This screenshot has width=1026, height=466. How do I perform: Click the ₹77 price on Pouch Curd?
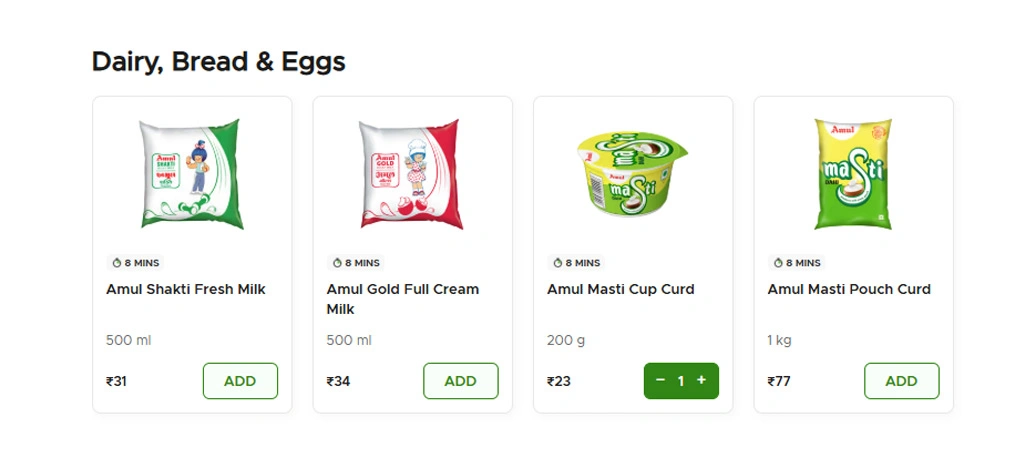(779, 381)
